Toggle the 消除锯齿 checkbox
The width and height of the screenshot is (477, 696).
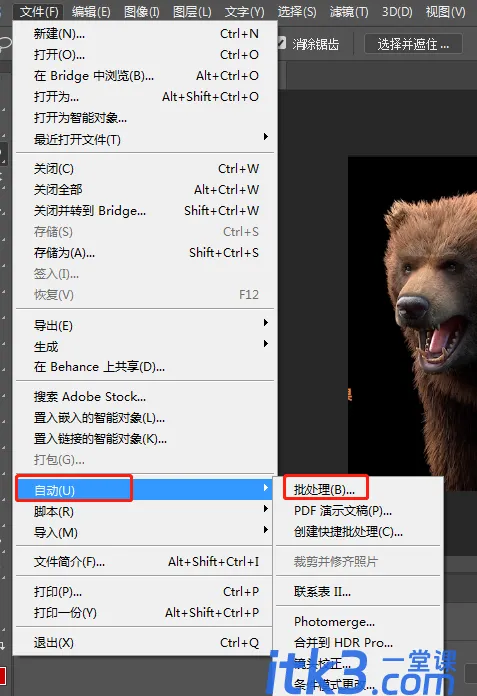[x=282, y=43]
